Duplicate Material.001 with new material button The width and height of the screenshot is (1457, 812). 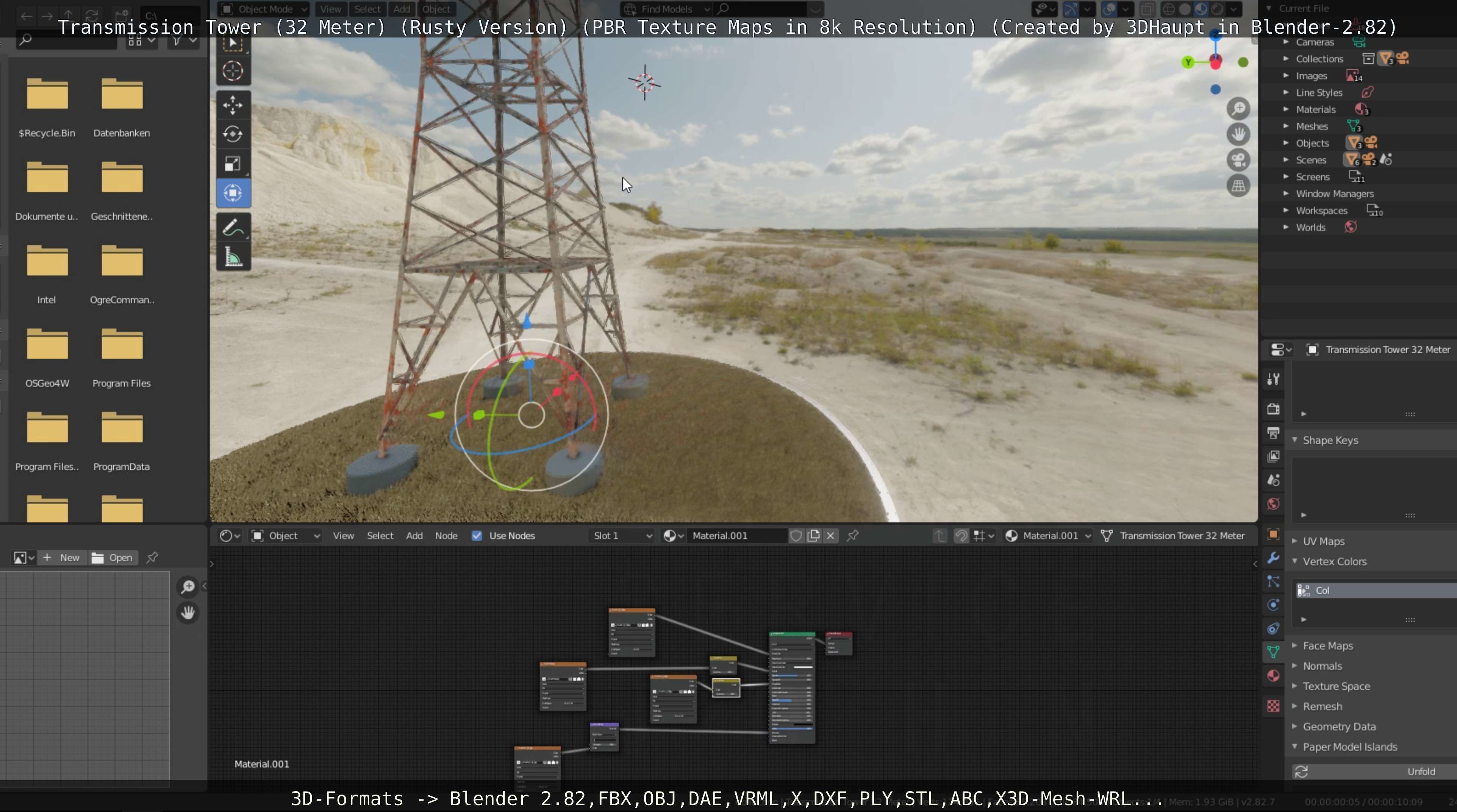coord(813,536)
